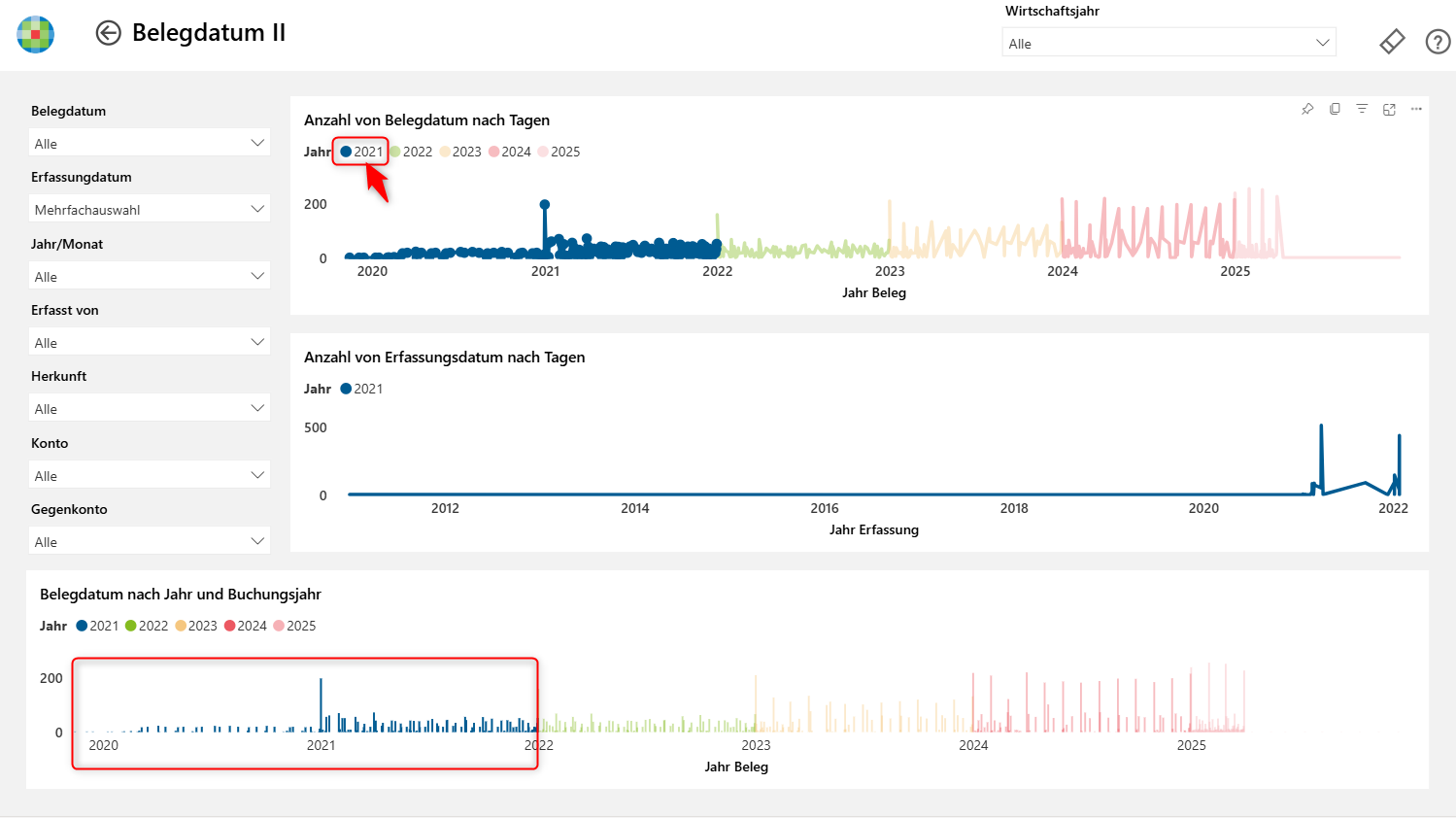The width and height of the screenshot is (1456, 818).
Task: Click 2025 legend in the Buchungsjahr chart
Action: pyautogui.click(x=294, y=626)
